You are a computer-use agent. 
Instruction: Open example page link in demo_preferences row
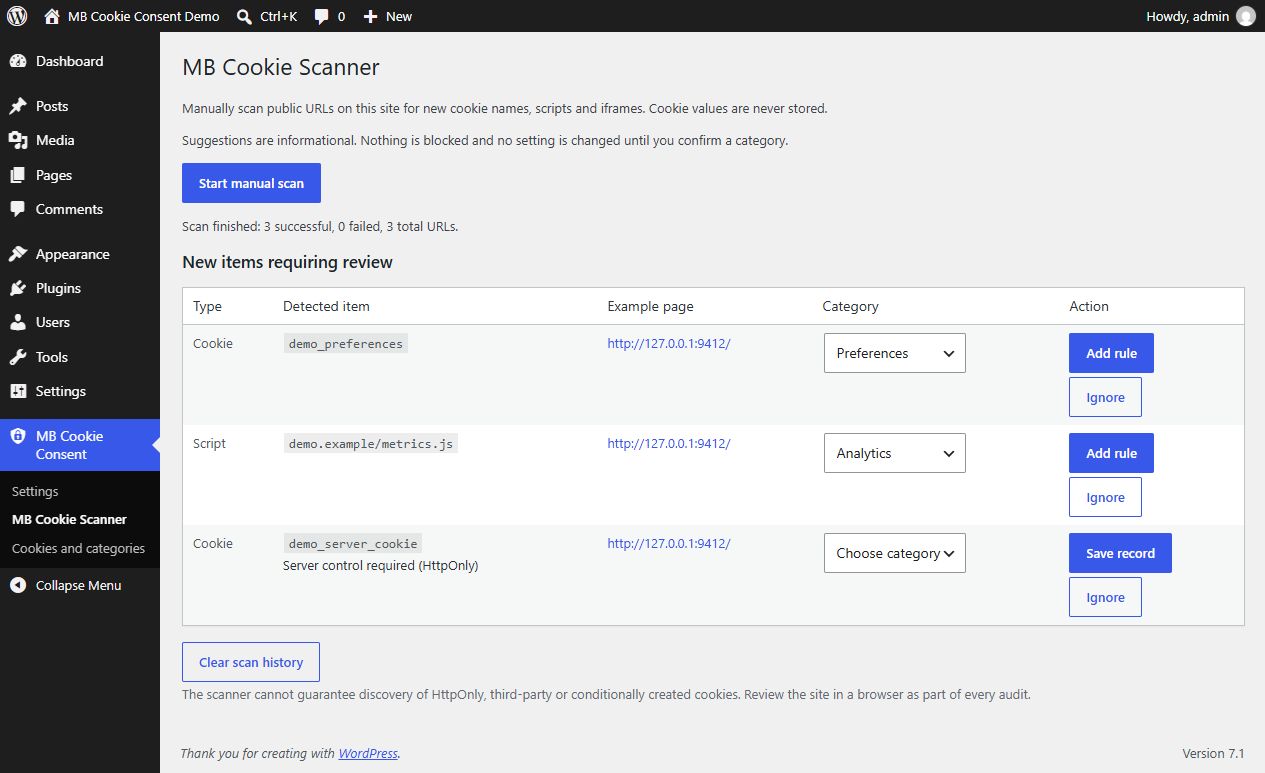pyautogui.click(x=669, y=343)
